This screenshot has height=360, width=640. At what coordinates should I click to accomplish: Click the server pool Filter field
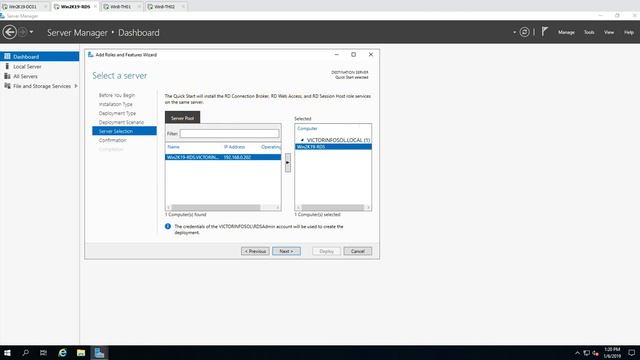click(229, 133)
